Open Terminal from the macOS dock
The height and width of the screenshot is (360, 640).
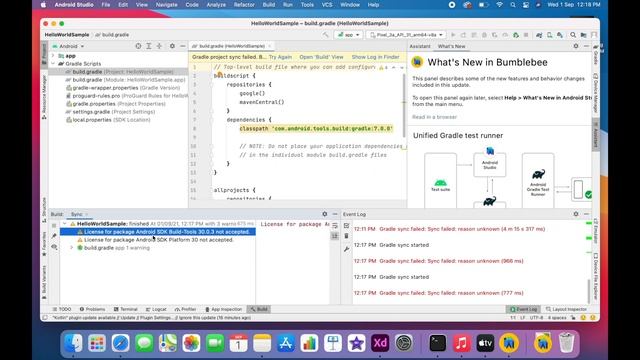click(438, 343)
